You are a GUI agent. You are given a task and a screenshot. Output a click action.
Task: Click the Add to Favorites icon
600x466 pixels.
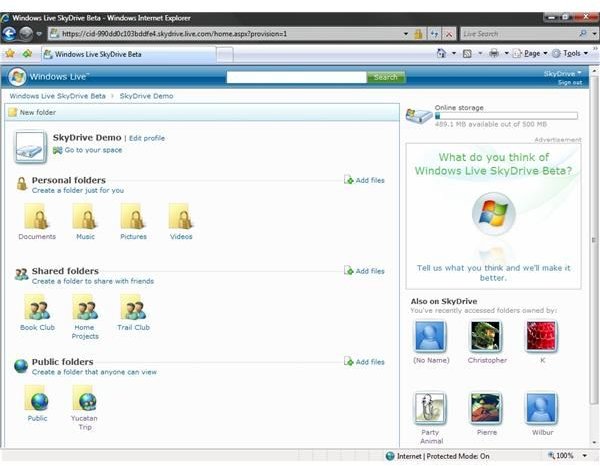(x=27, y=54)
